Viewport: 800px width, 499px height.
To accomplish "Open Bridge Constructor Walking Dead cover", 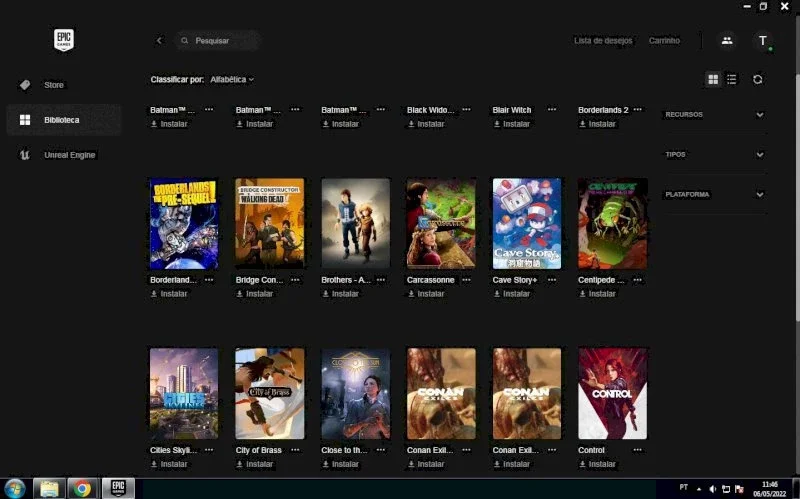I will 270,223.
